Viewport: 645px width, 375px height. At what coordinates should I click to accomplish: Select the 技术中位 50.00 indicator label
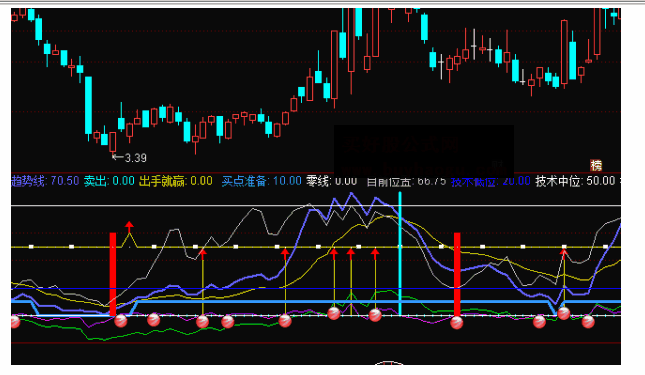[x=575, y=181]
